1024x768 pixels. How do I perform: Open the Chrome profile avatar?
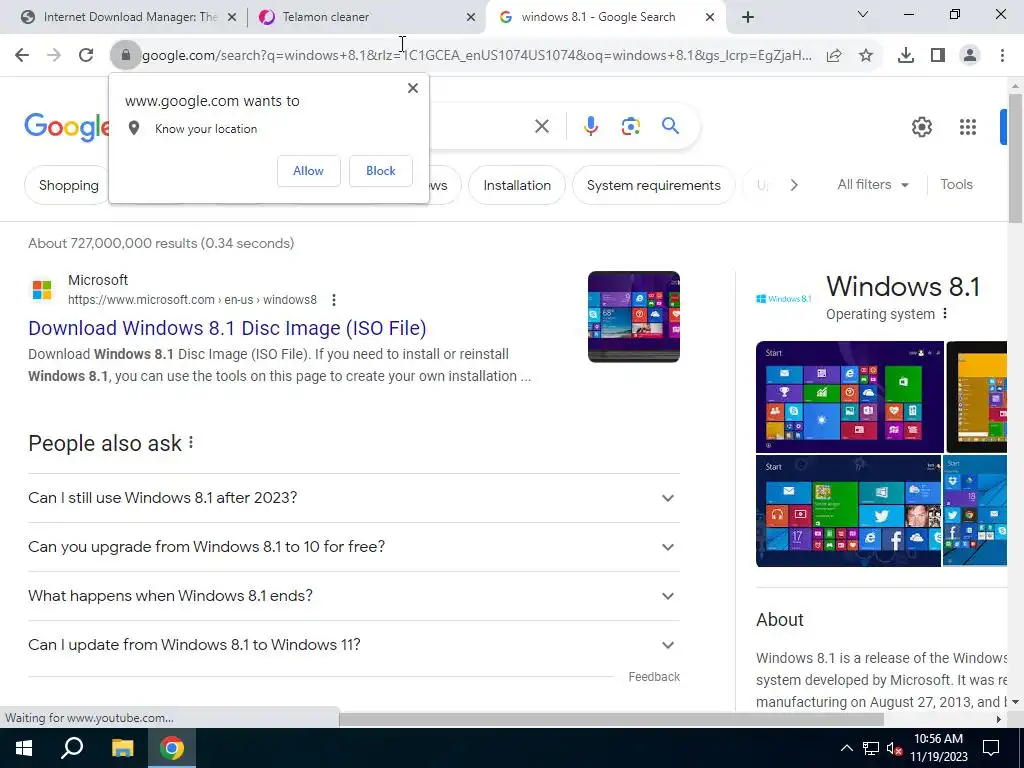(x=970, y=56)
